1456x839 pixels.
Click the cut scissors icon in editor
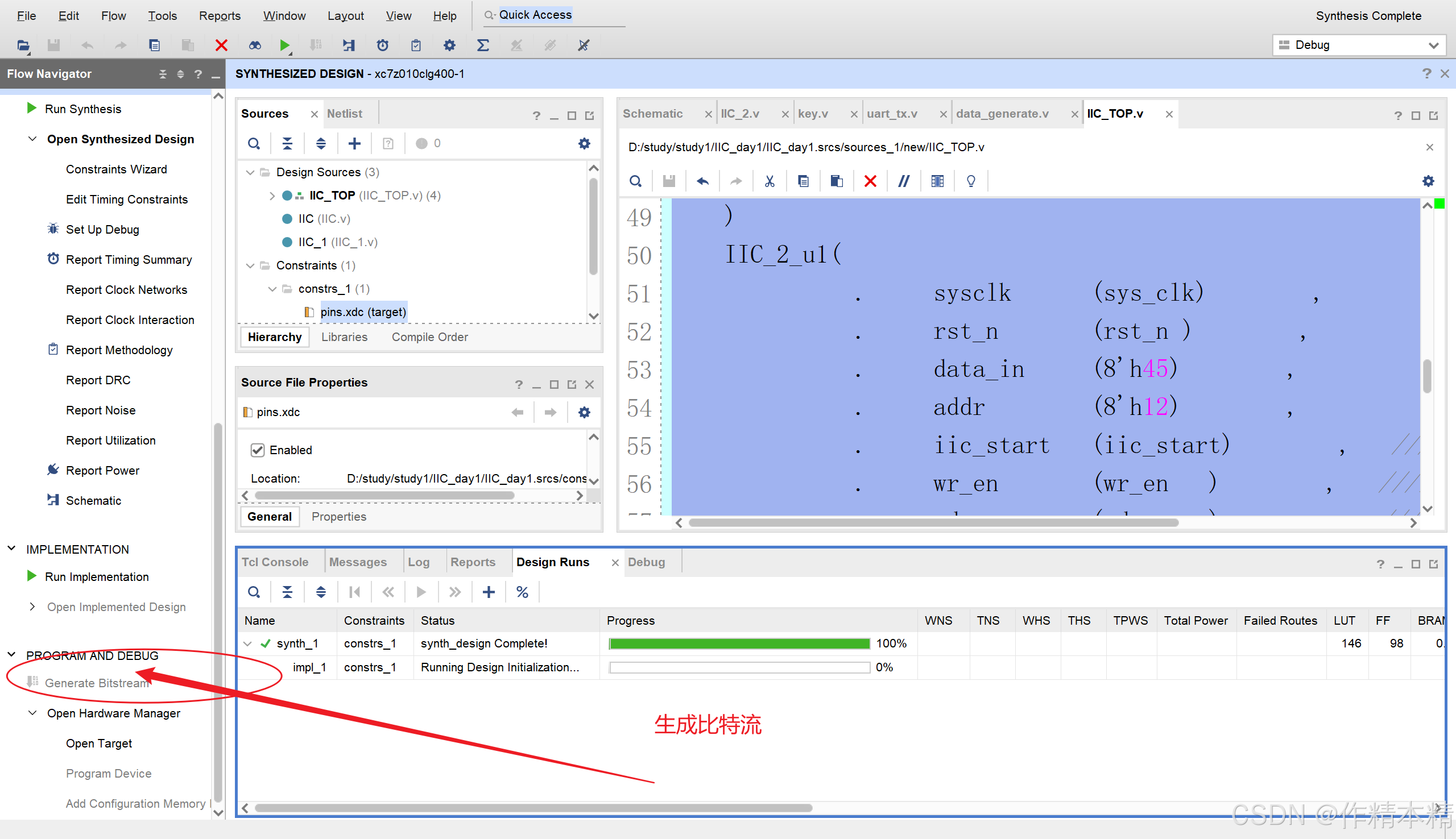769,181
